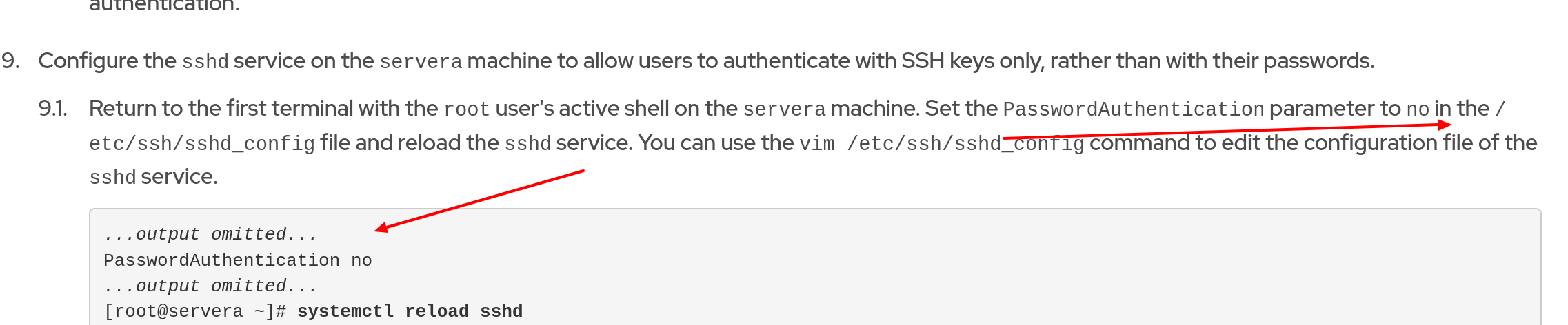
Task: Click the step number 9 marker
Action: point(10,61)
